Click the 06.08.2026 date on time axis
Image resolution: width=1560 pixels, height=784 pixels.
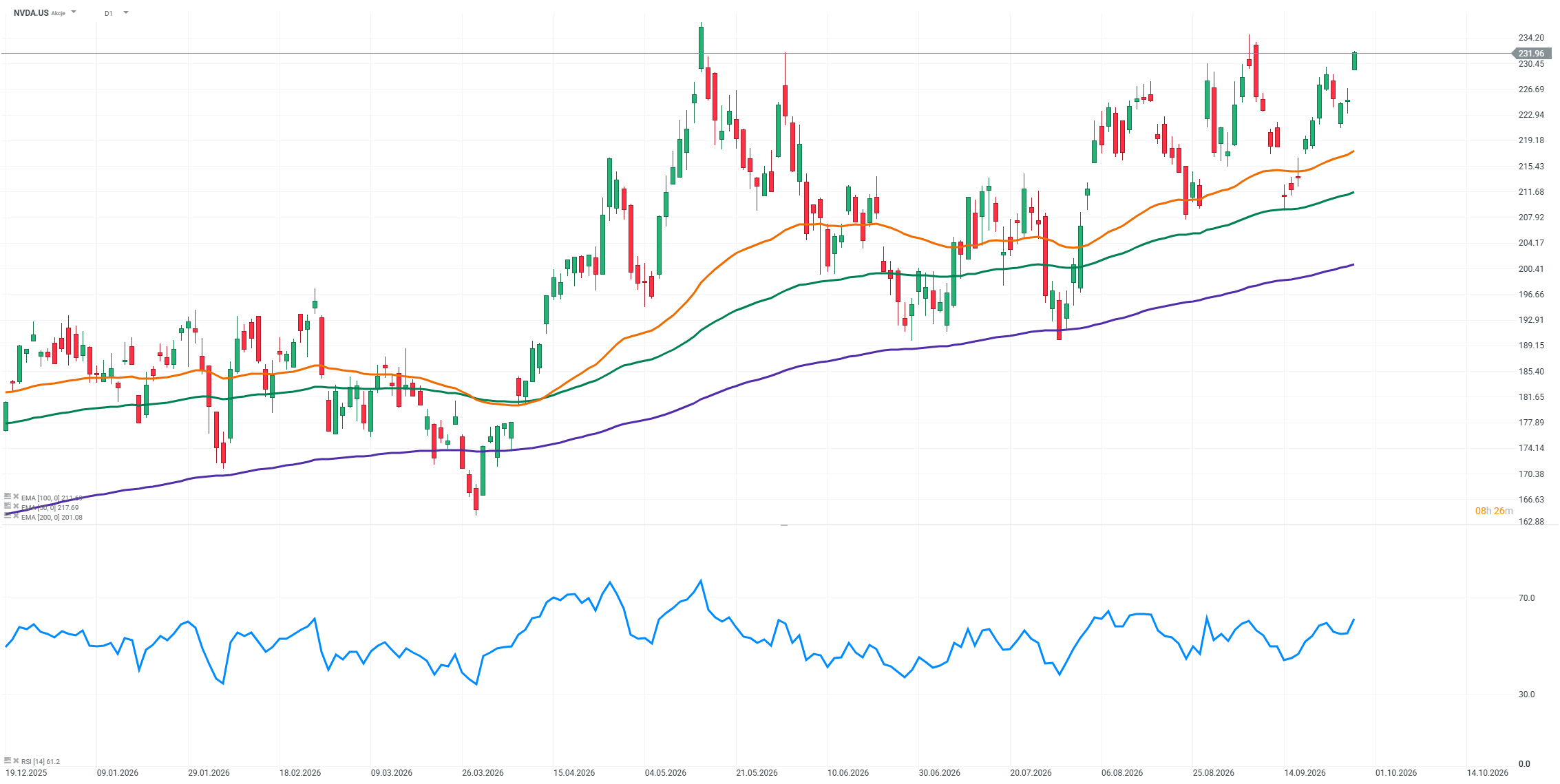(x=1122, y=772)
